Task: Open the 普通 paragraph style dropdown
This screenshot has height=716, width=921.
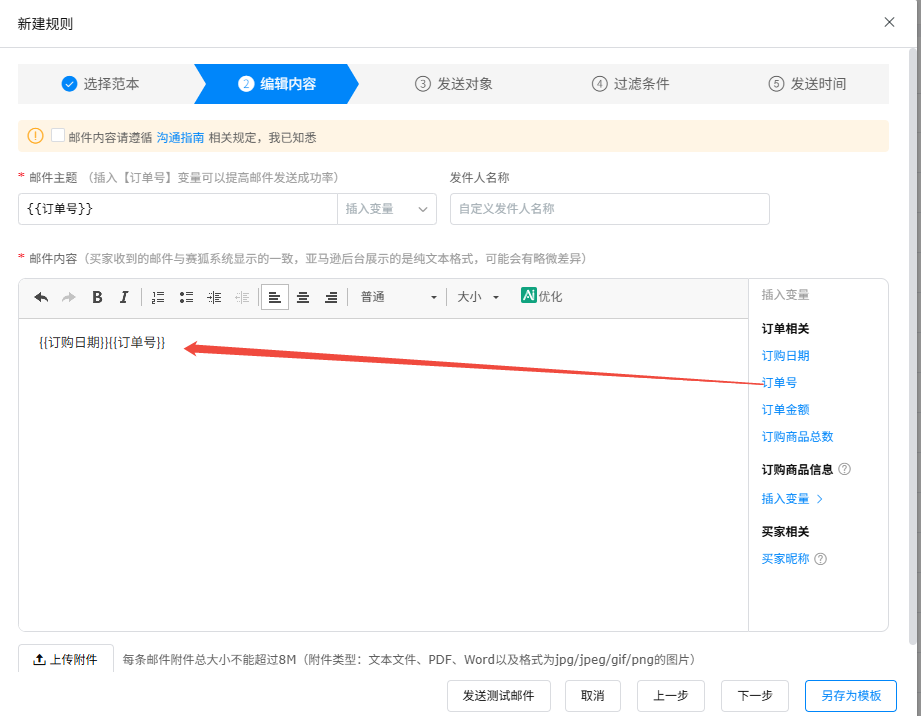Action: click(399, 297)
